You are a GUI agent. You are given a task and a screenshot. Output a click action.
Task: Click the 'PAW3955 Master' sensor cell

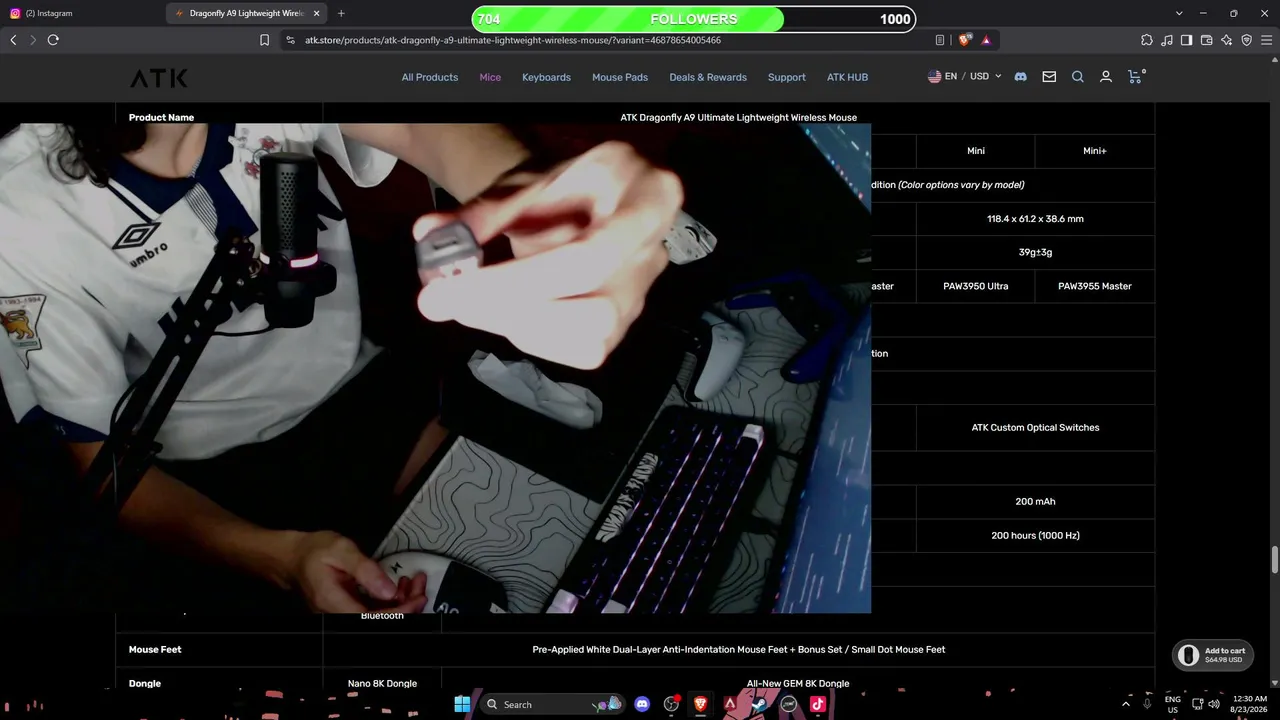tap(1095, 286)
